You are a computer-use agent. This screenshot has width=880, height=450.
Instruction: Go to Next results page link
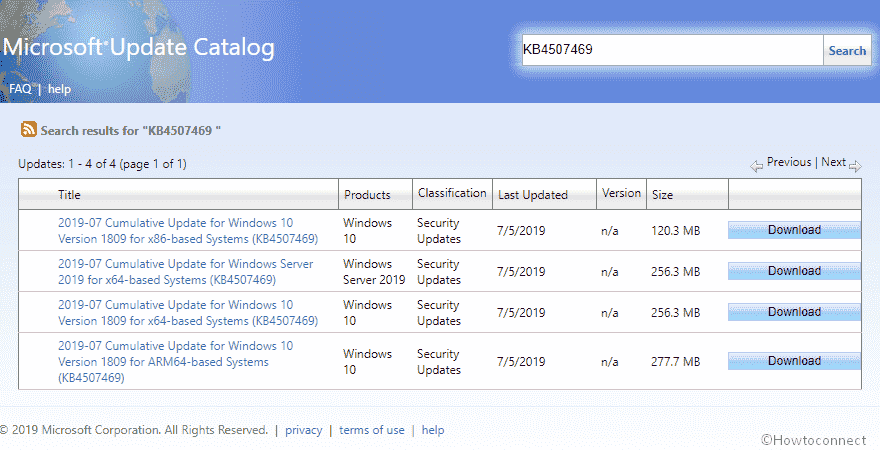pos(833,162)
